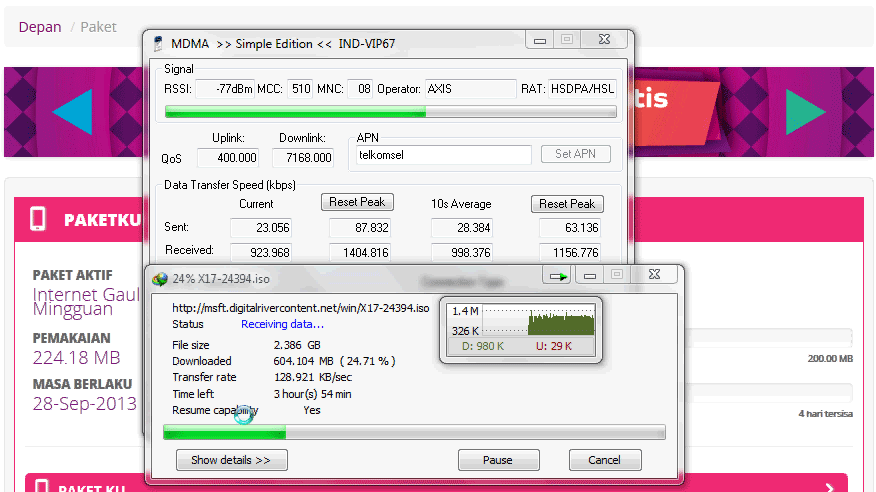Minimize the download dialog
Viewport: 876px width, 492px height.
tap(589, 275)
